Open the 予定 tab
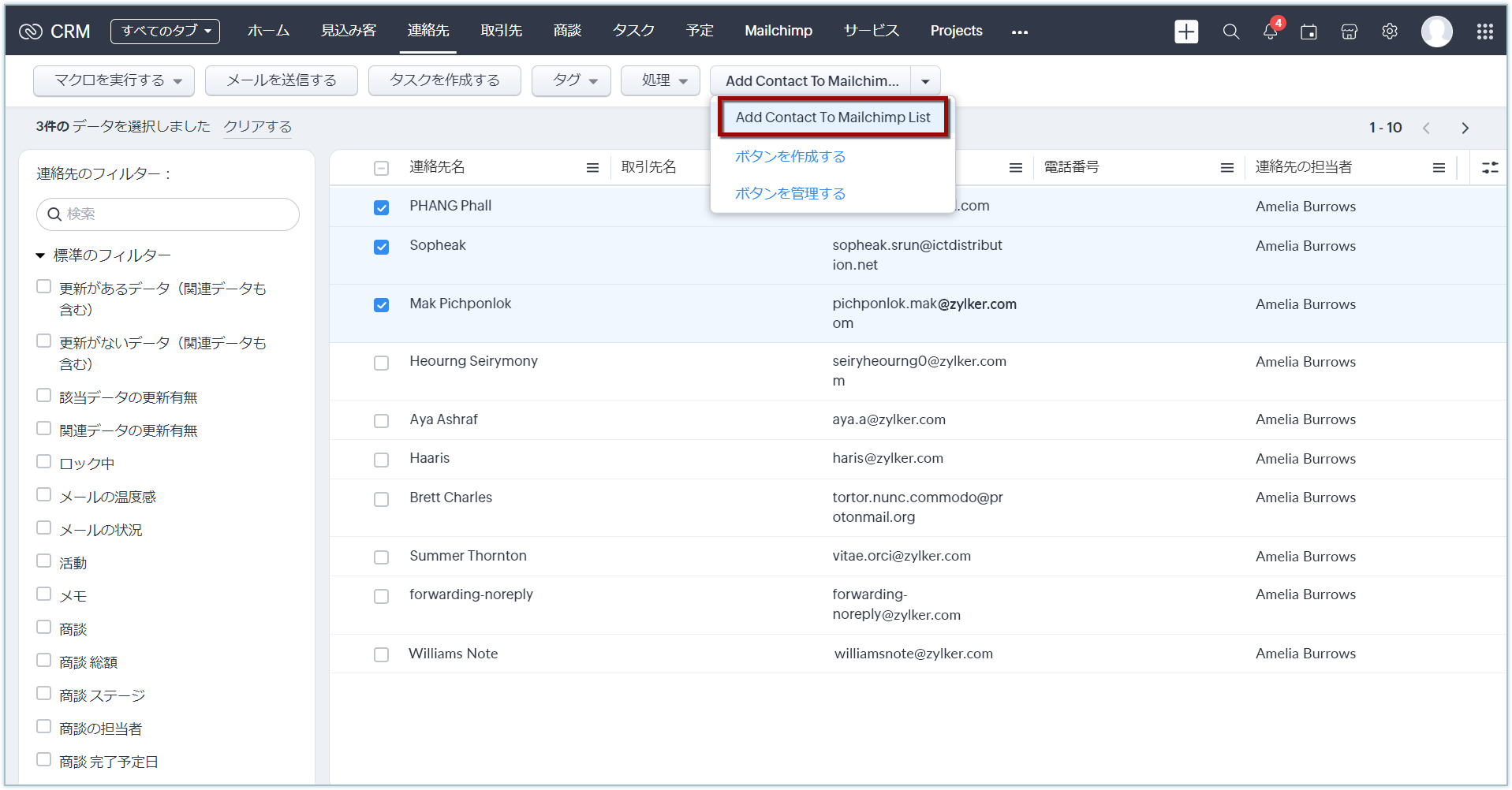The image size is (1512, 790). 700,31
